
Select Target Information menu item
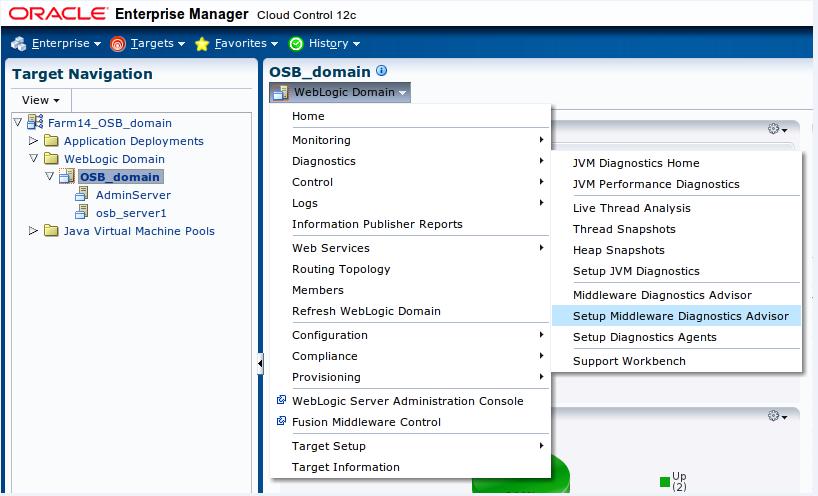pos(410,467)
